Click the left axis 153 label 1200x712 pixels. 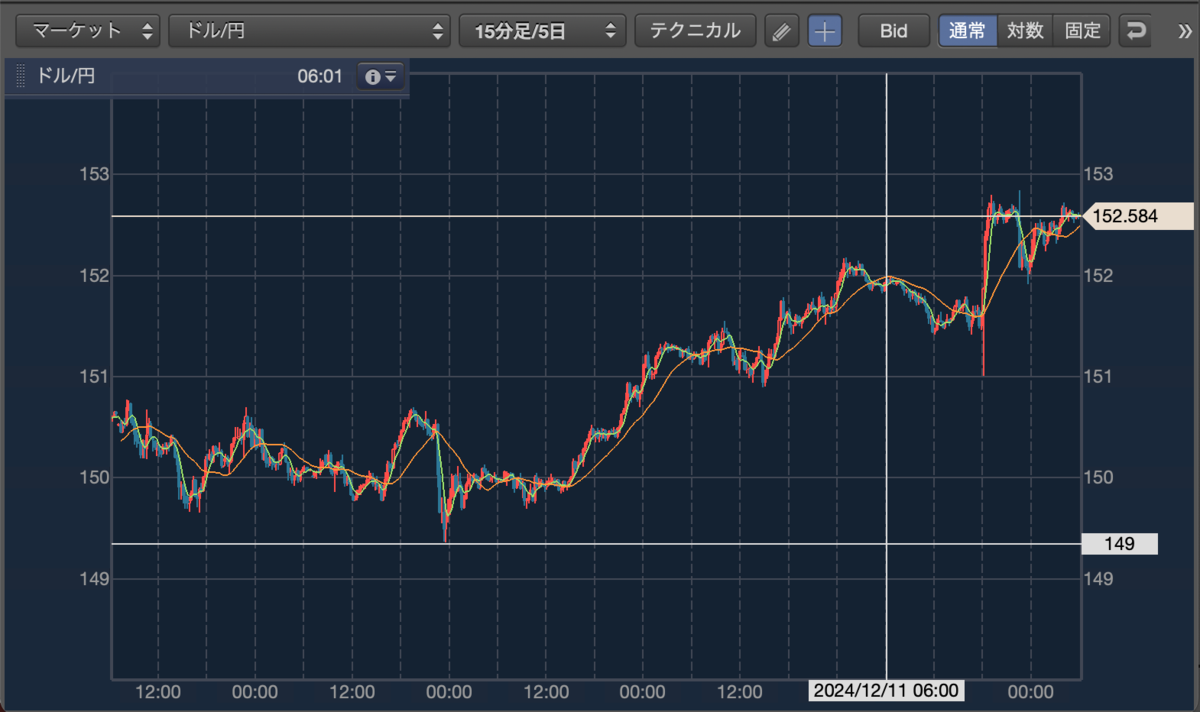tap(93, 174)
